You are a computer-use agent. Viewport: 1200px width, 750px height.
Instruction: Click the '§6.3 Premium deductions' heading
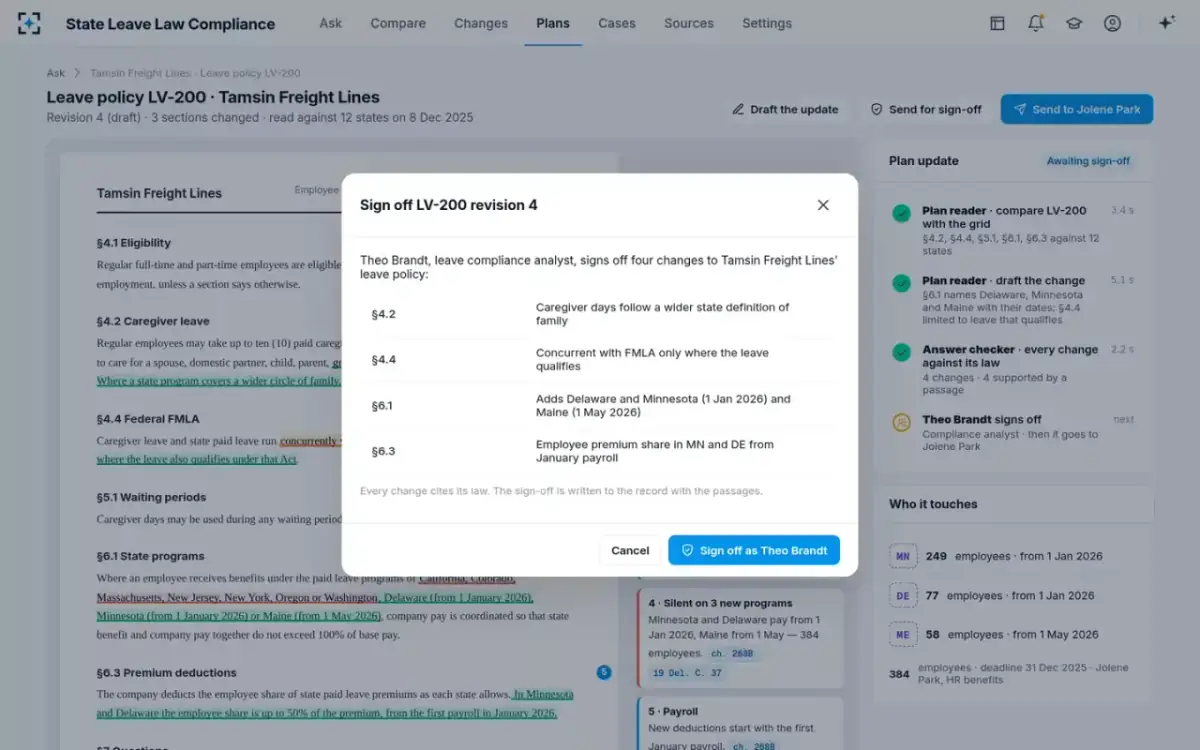pyautogui.click(x=166, y=673)
